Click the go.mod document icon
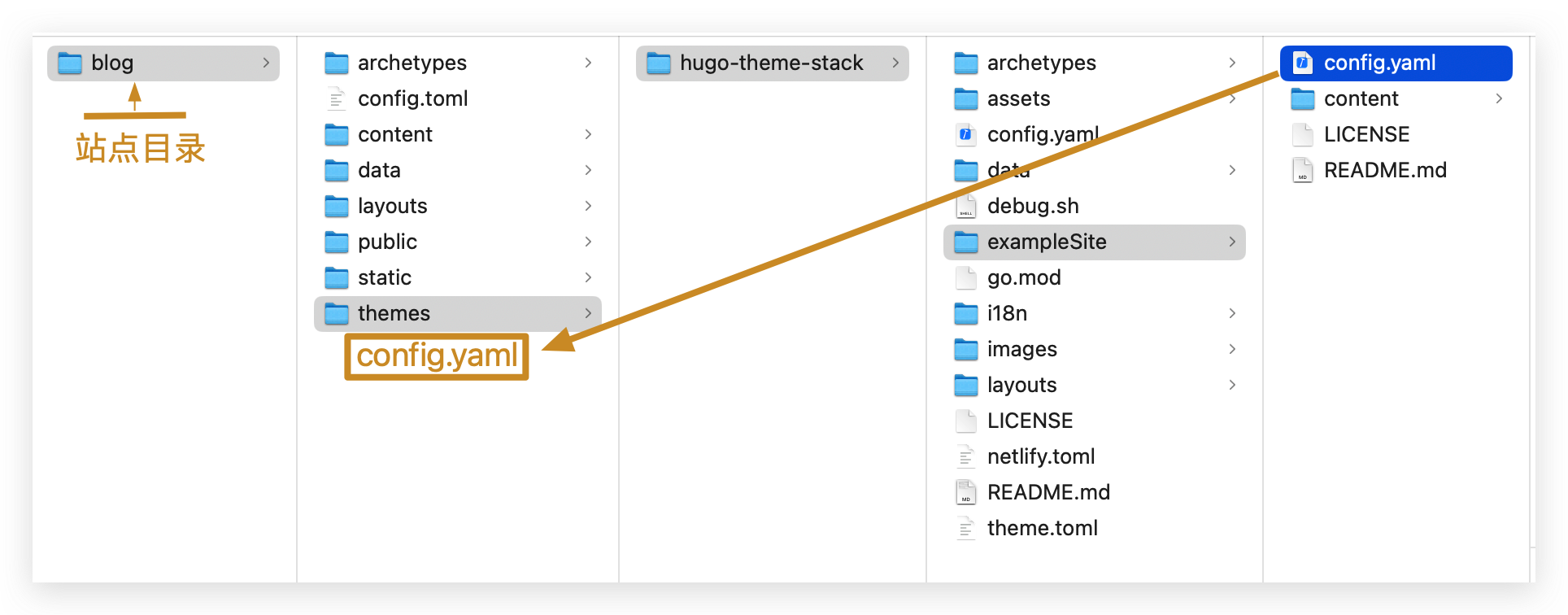 [965, 278]
